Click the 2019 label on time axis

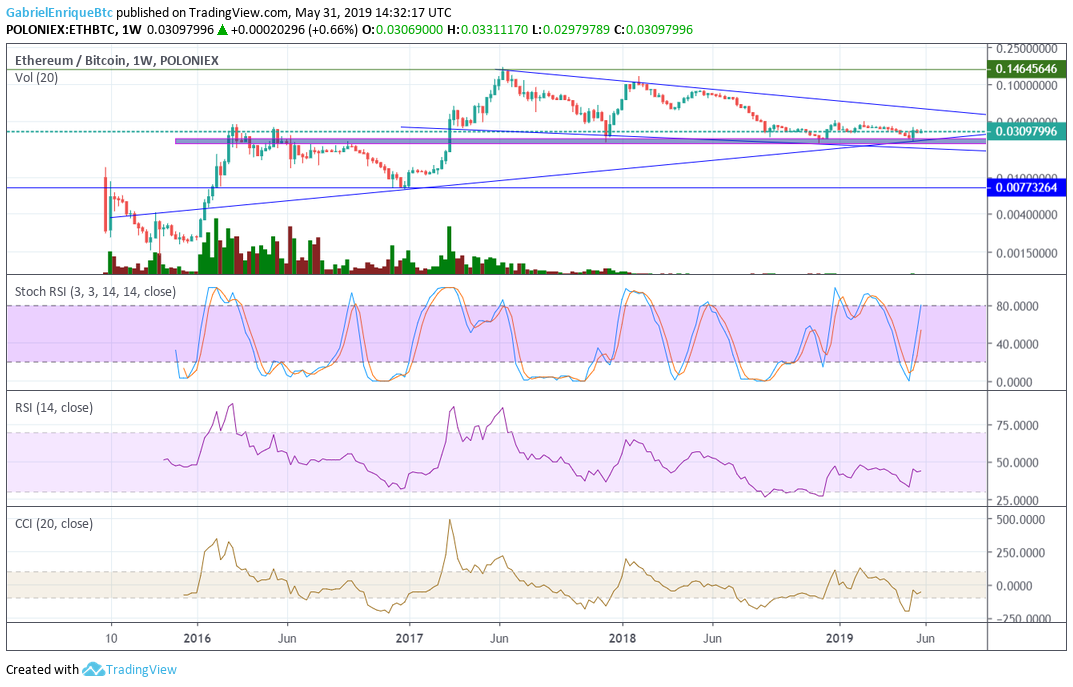click(x=839, y=638)
